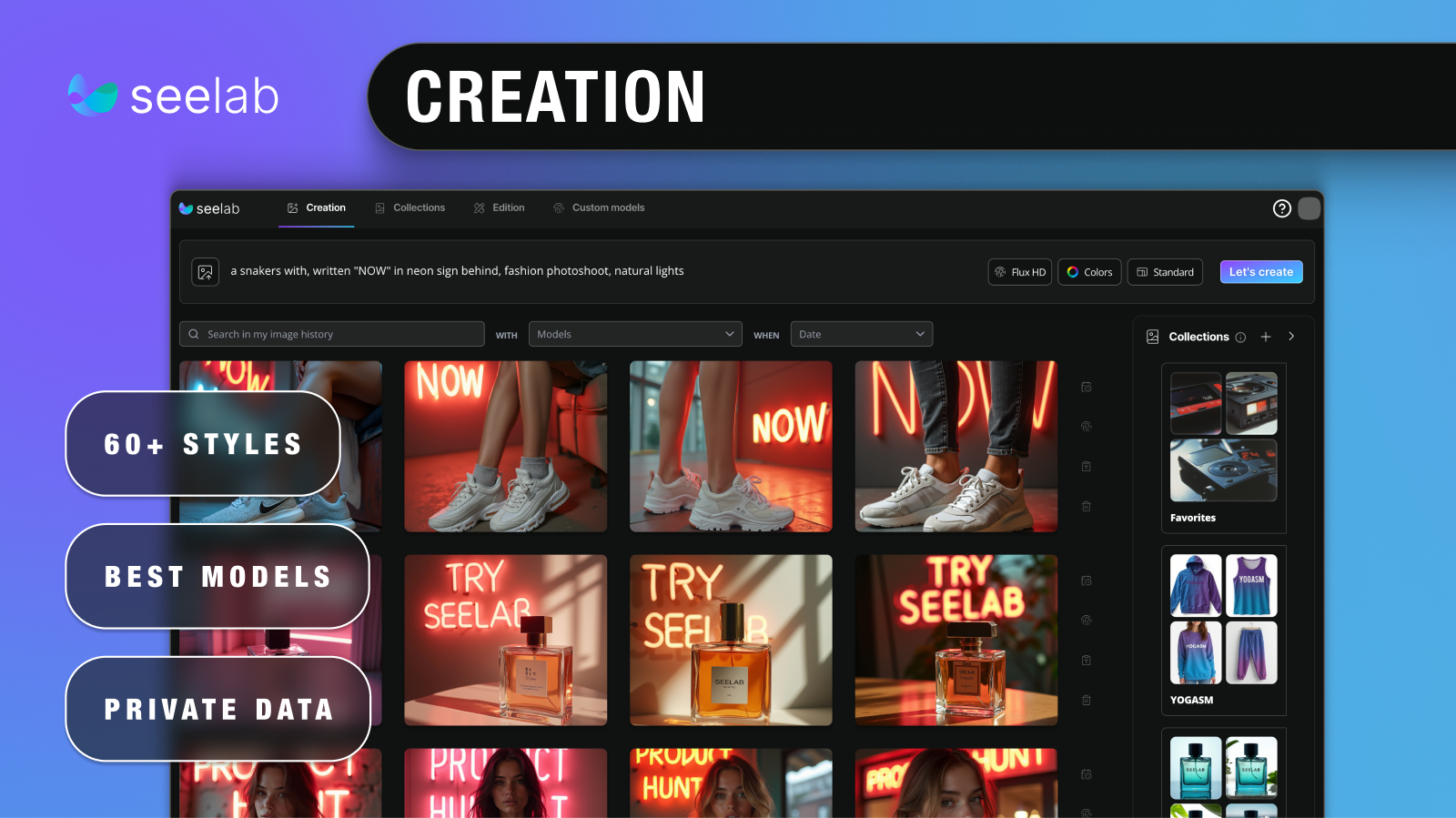Open the Date filter dropdown

862,334
